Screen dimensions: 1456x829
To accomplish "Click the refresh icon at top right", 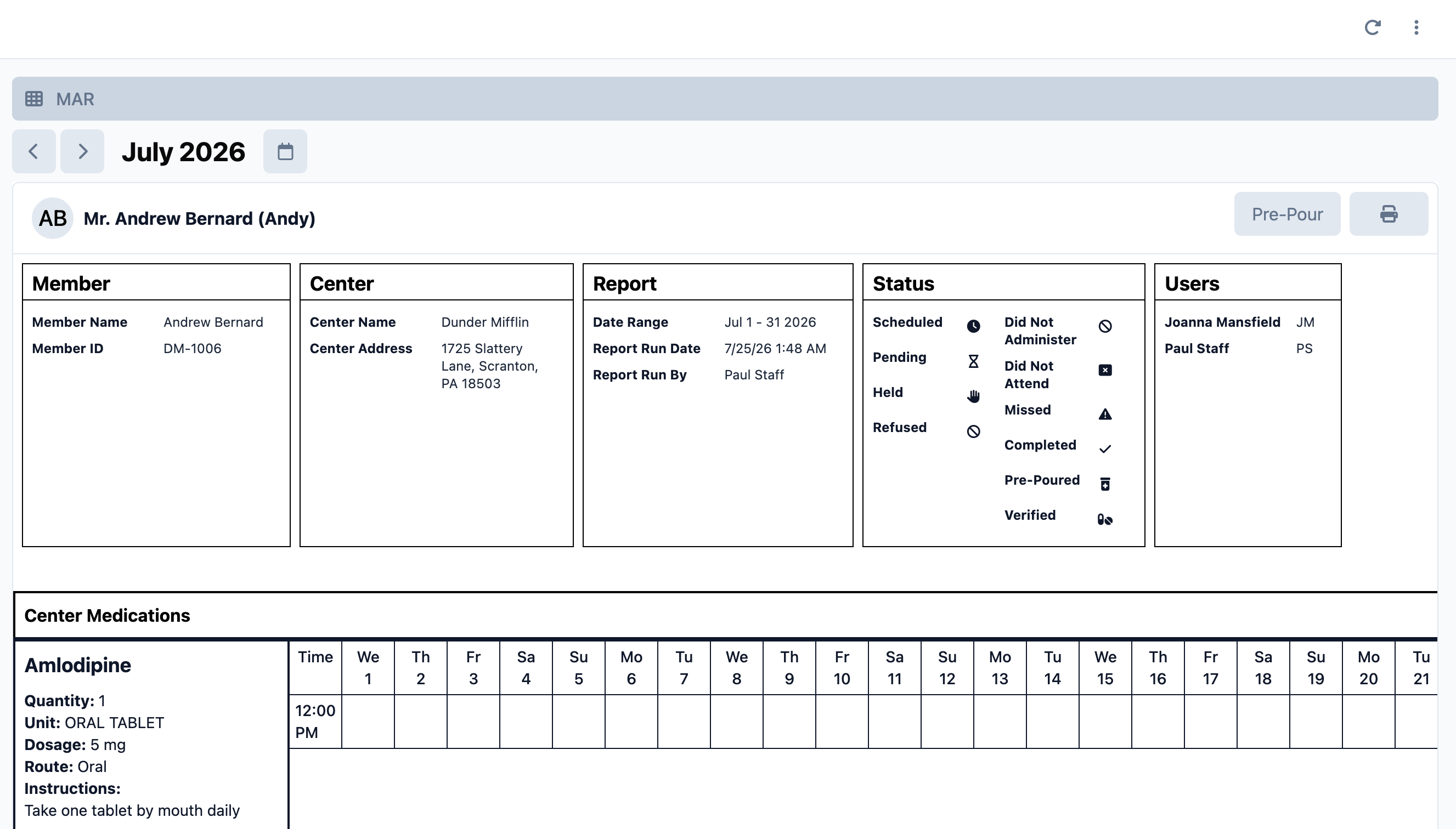I will click(x=1373, y=27).
